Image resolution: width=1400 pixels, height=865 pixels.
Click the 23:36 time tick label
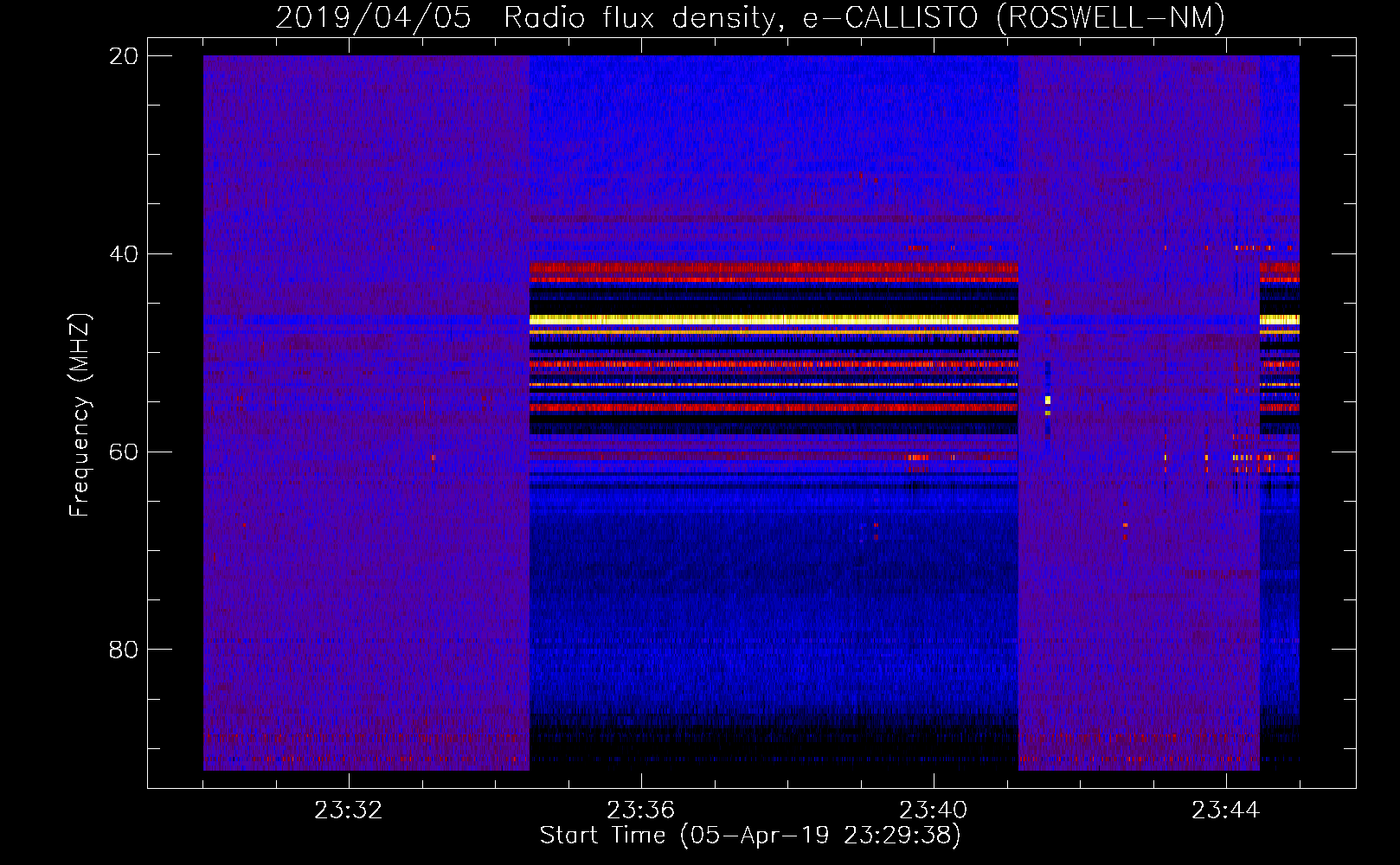(640, 811)
